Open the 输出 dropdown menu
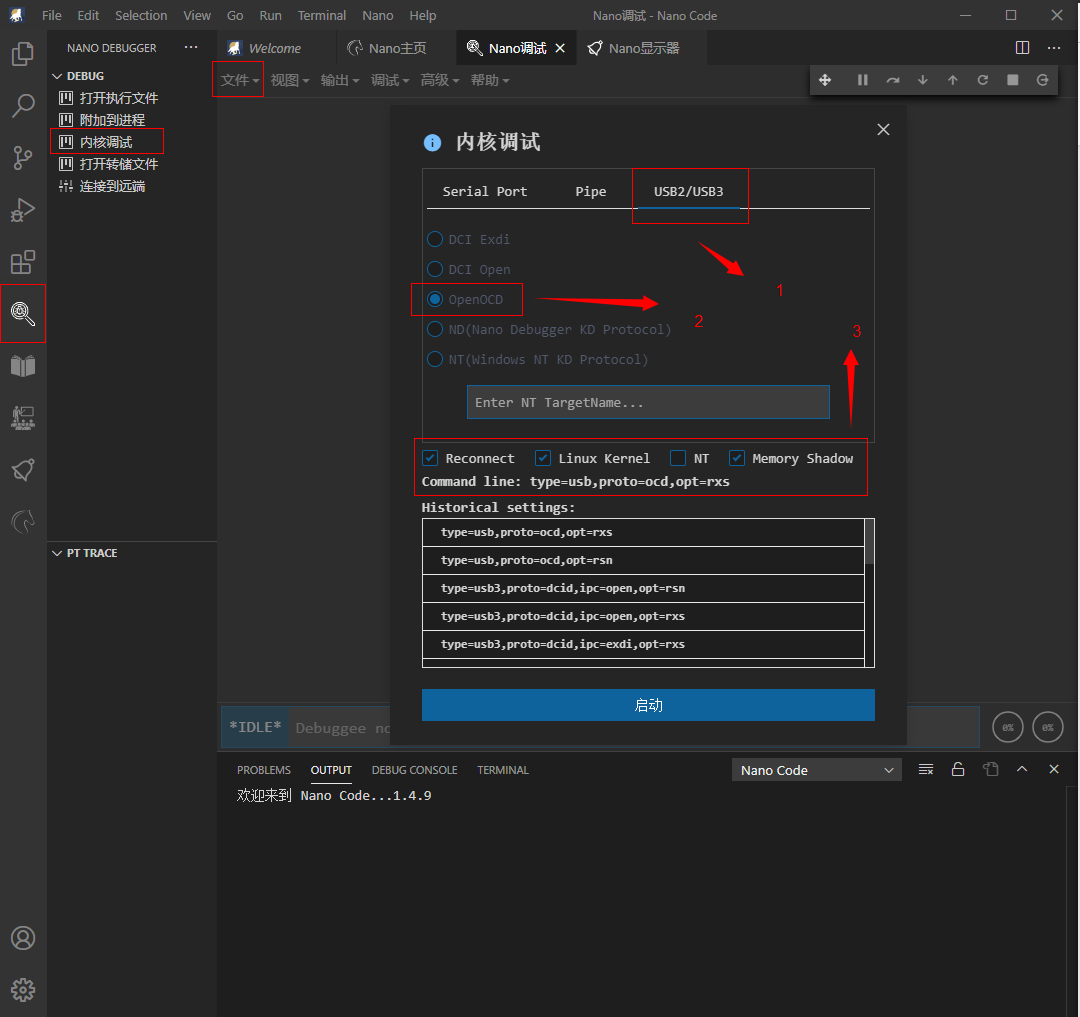The height and width of the screenshot is (1017, 1080). [x=340, y=81]
